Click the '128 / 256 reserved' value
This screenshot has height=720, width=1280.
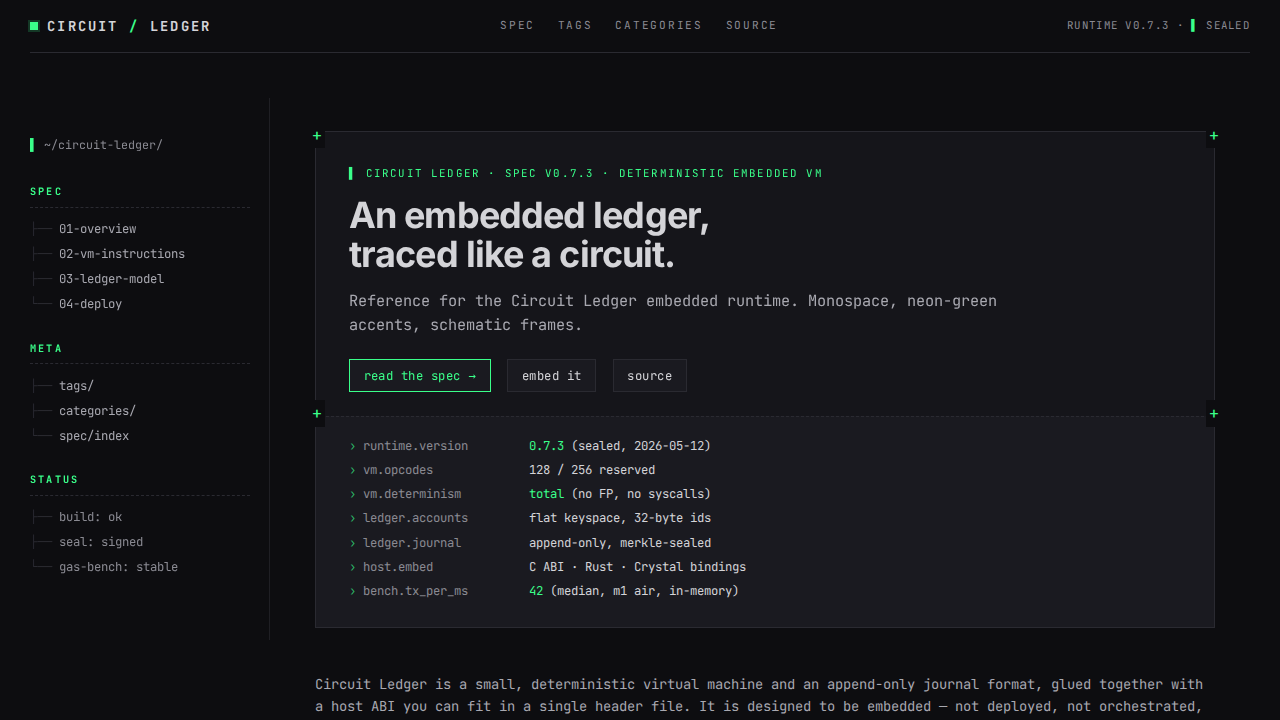[592, 470]
